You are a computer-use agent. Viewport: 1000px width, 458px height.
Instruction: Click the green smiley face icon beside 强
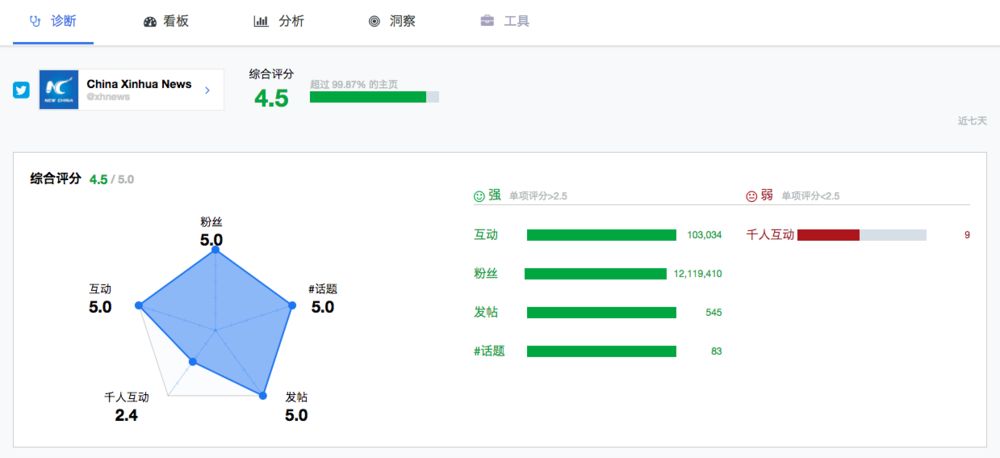coord(479,196)
